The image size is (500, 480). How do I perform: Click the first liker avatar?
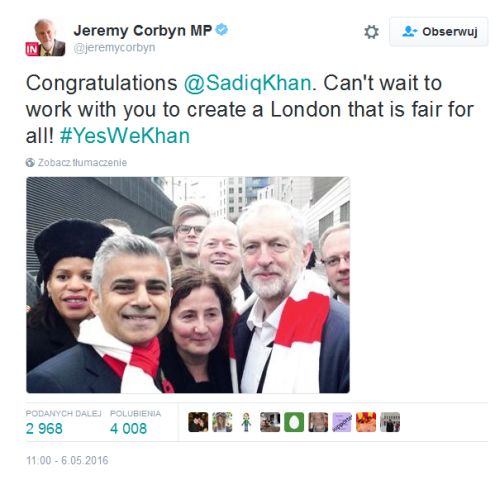click(198, 422)
